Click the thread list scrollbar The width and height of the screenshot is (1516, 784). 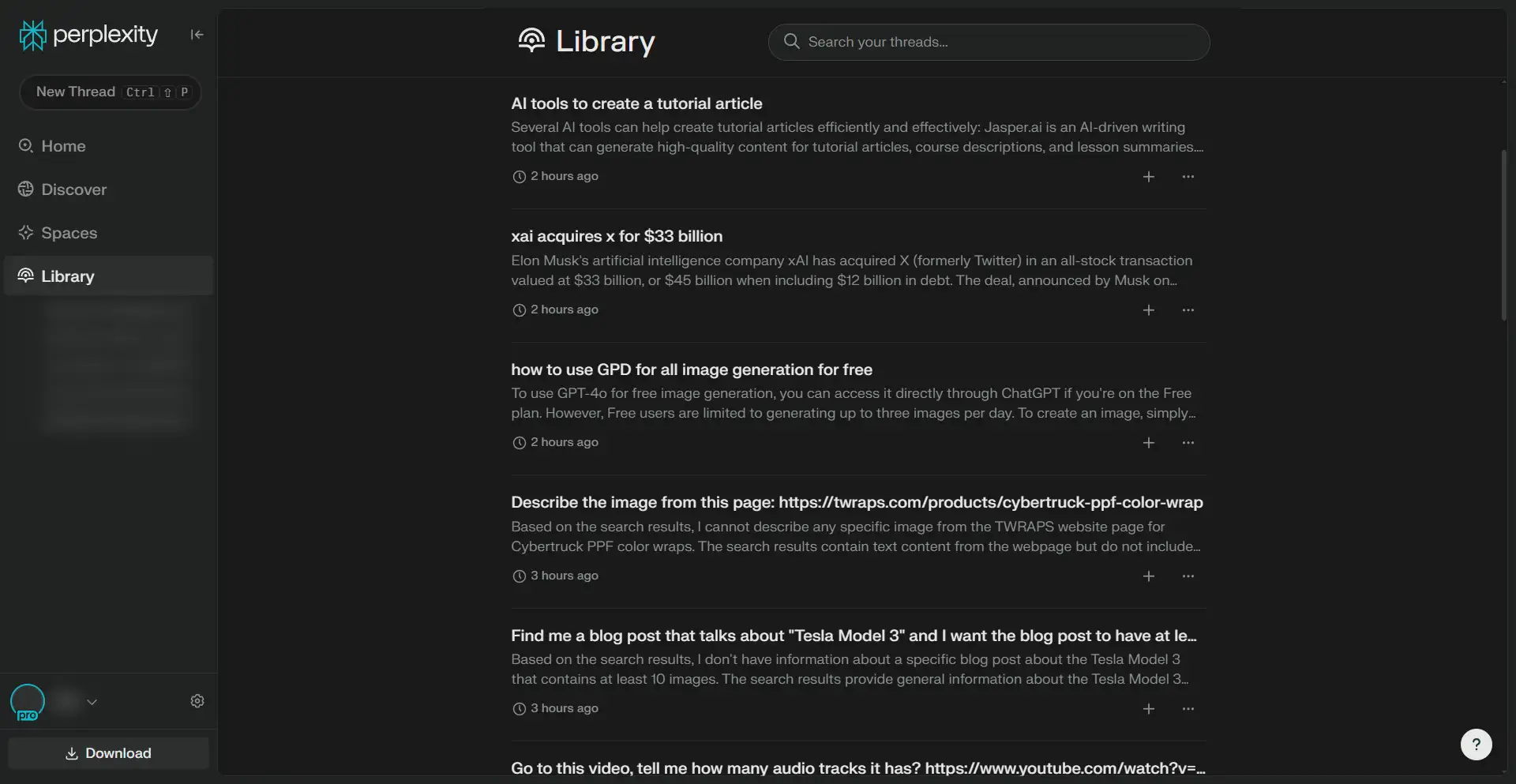pos(1503,234)
